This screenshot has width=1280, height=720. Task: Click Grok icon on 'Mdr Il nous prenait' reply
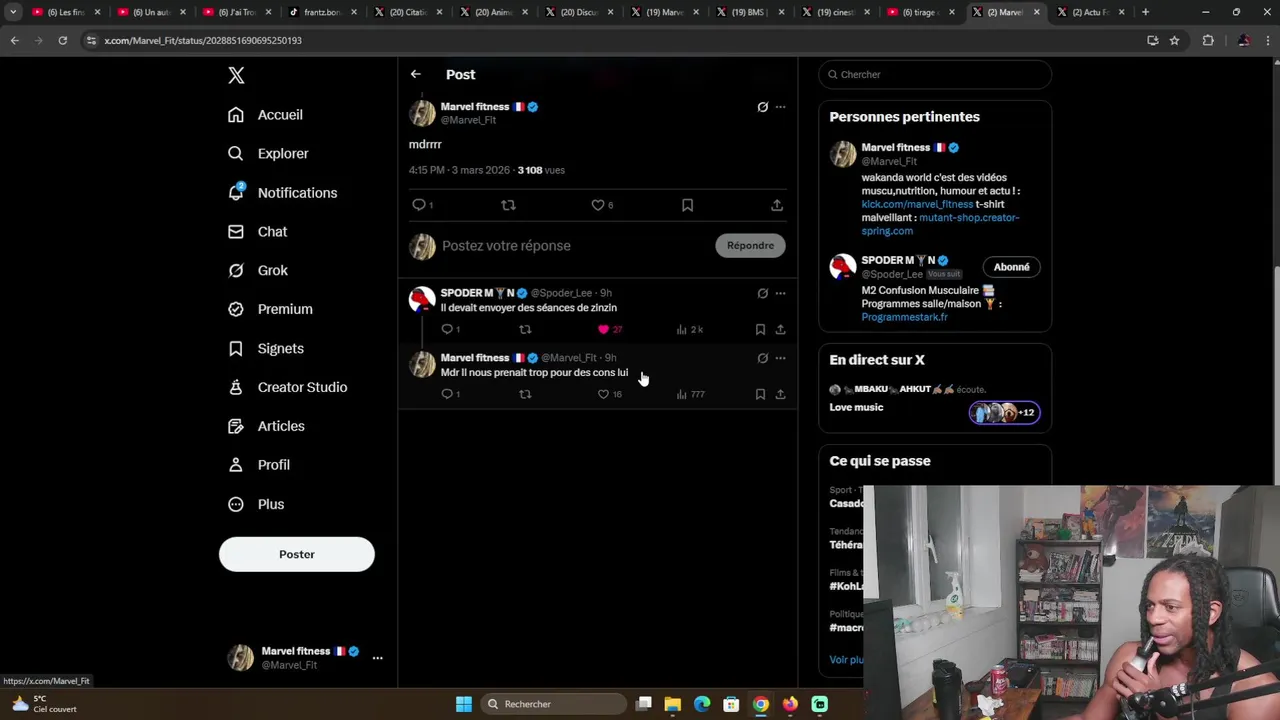tap(762, 358)
